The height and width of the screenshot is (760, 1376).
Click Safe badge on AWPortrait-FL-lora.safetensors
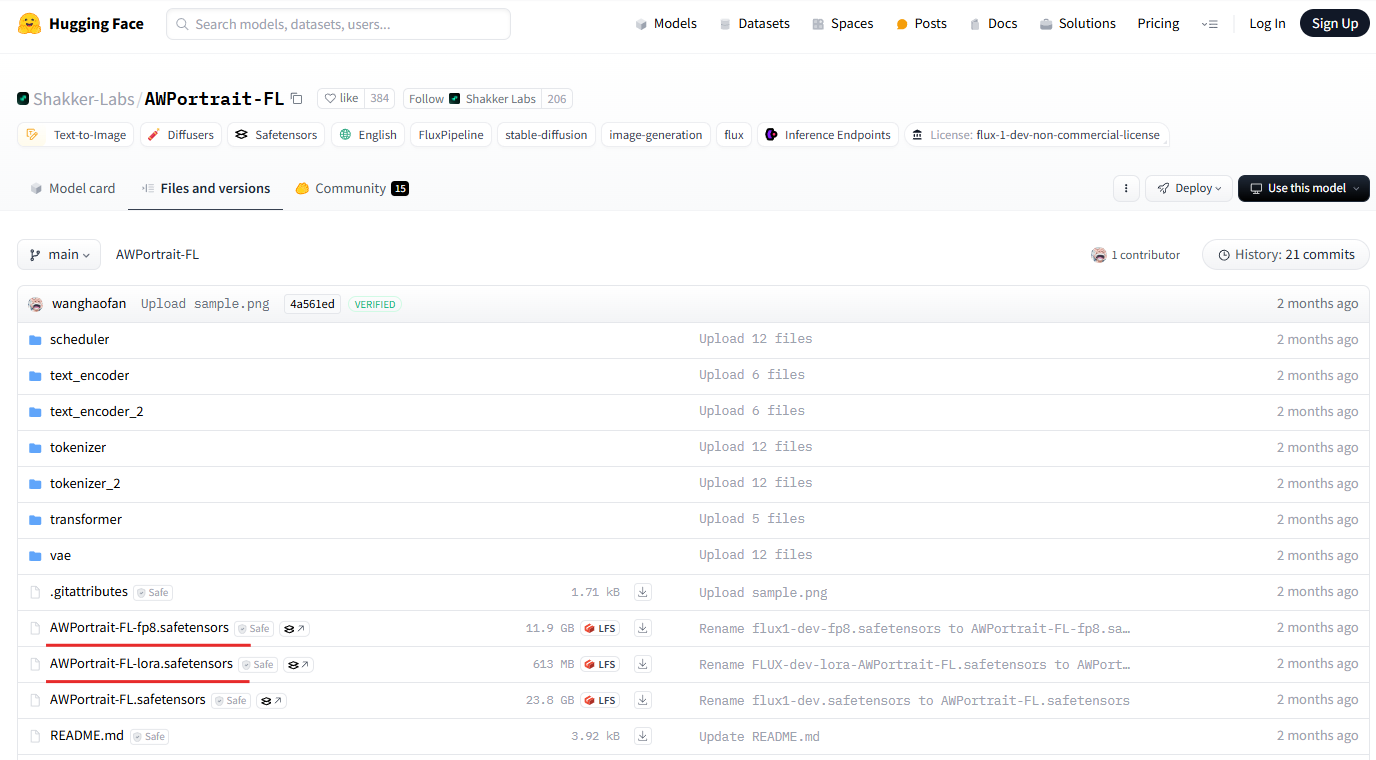pos(258,665)
